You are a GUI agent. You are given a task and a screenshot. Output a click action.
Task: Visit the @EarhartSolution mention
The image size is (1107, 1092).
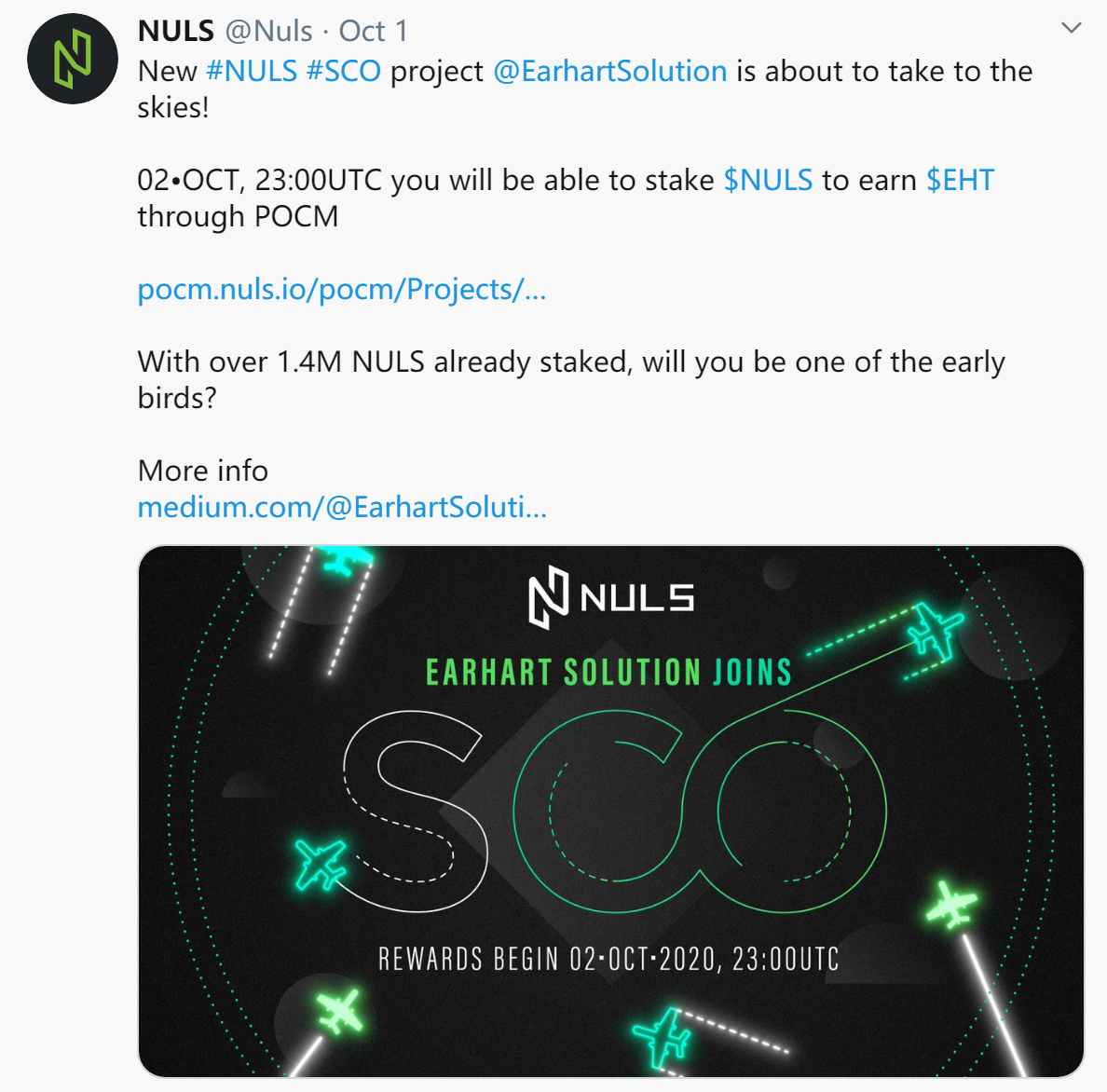610,72
